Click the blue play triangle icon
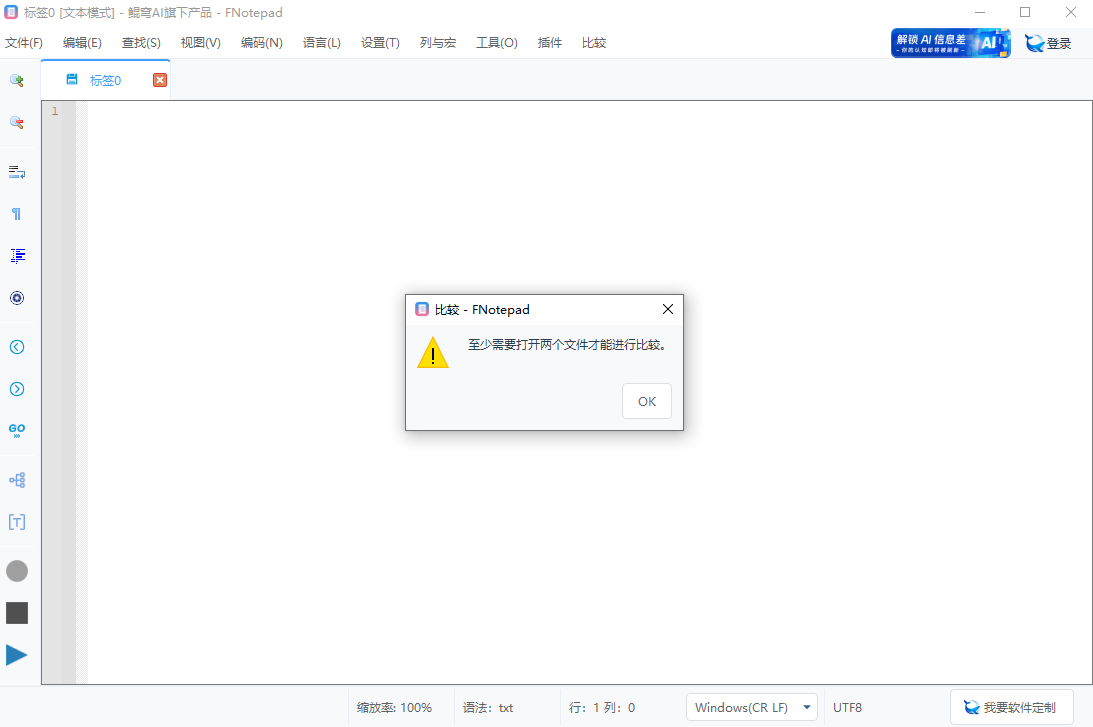 coord(16,654)
